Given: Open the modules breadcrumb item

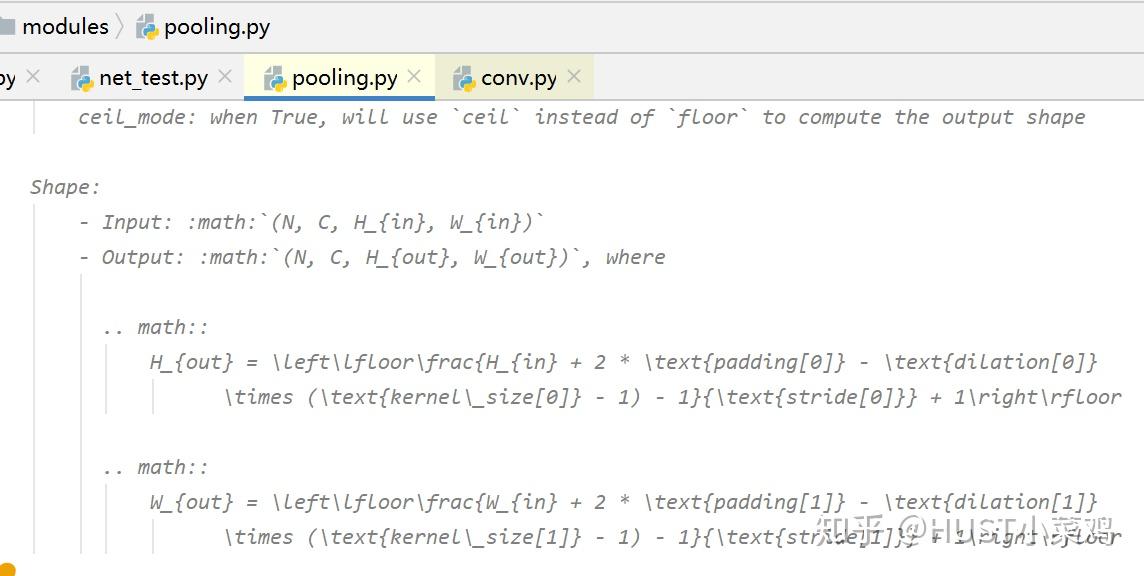Looking at the screenshot, I should coord(65,27).
